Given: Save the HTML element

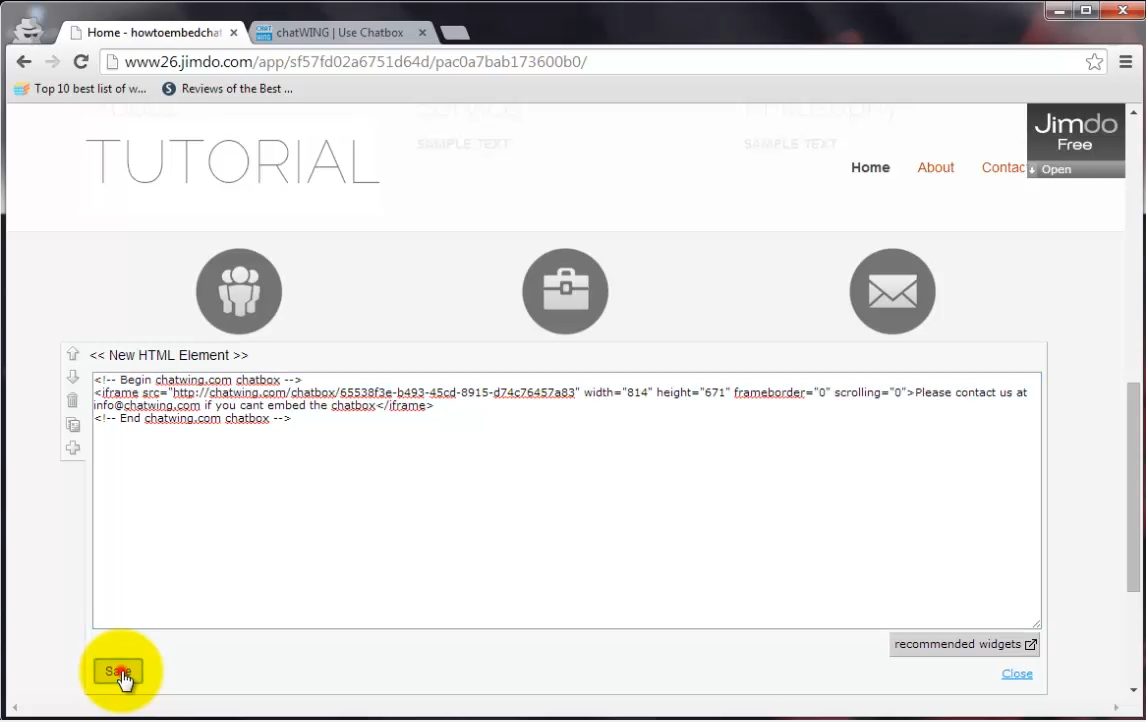Looking at the screenshot, I should click(x=118, y=671).
